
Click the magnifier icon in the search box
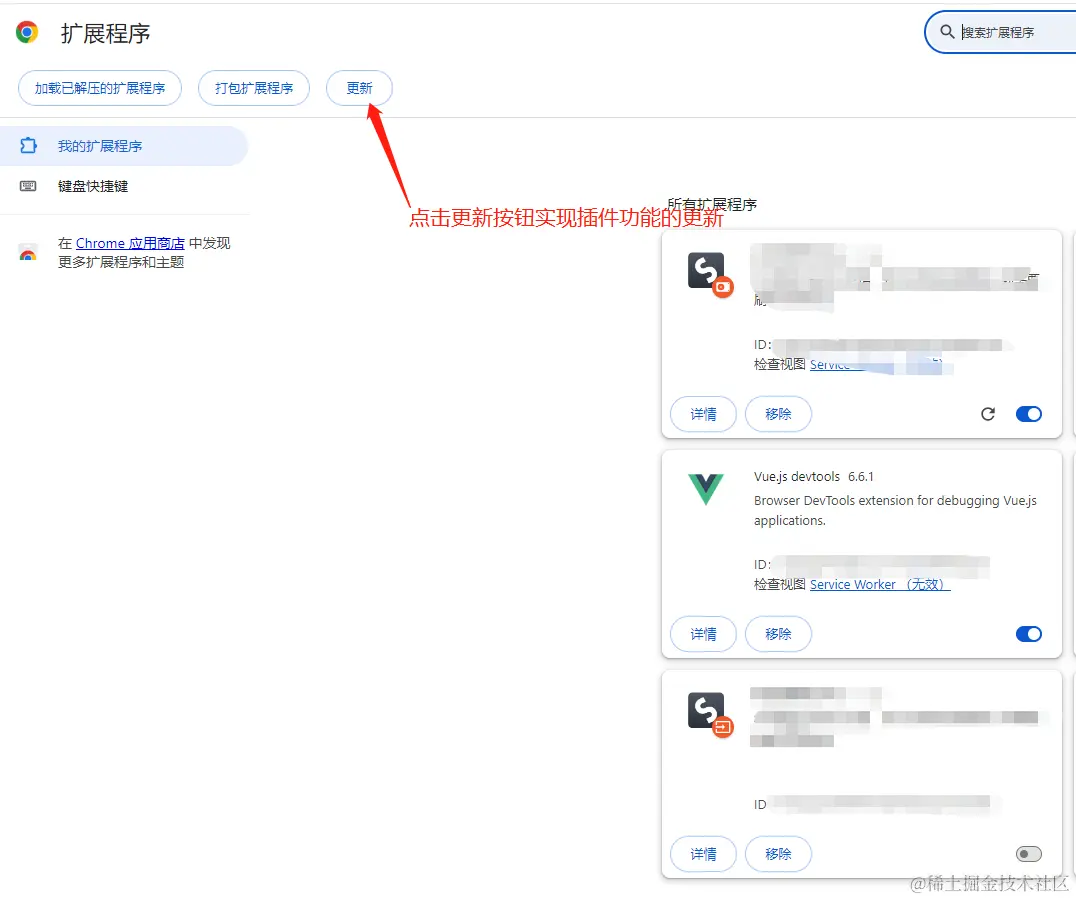click(947, 32)
